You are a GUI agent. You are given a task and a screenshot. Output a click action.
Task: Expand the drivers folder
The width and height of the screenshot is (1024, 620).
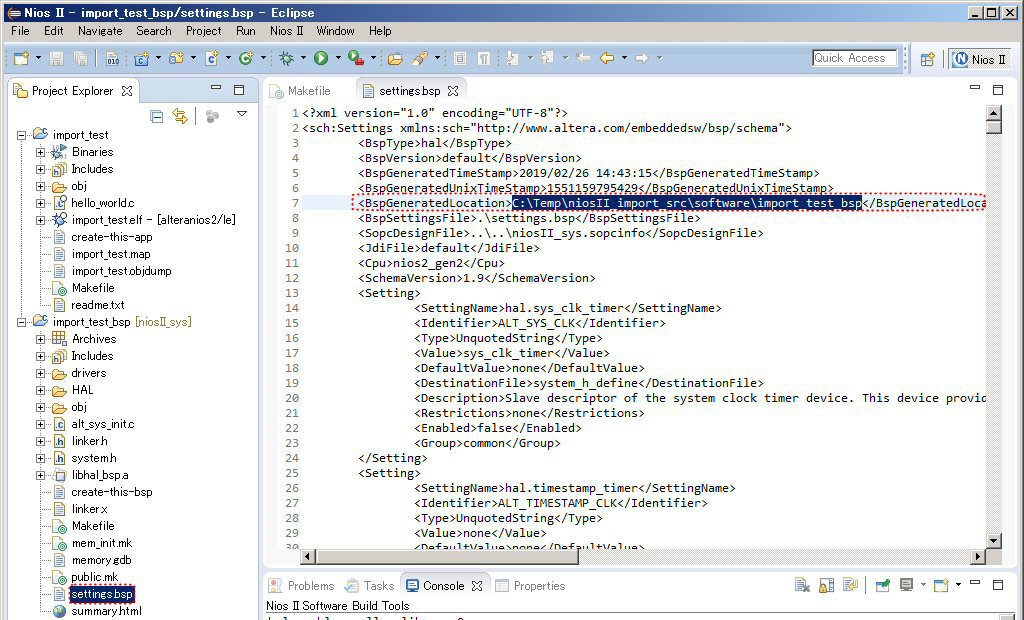coord(41,373)
